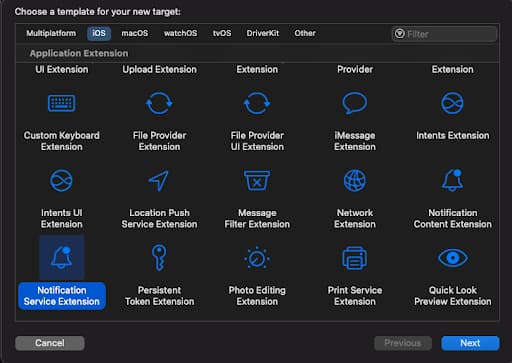Choose the File Provider Extension template icon
Image resolution: width=512 pixels, height=363 pixels.
(159, 103)
